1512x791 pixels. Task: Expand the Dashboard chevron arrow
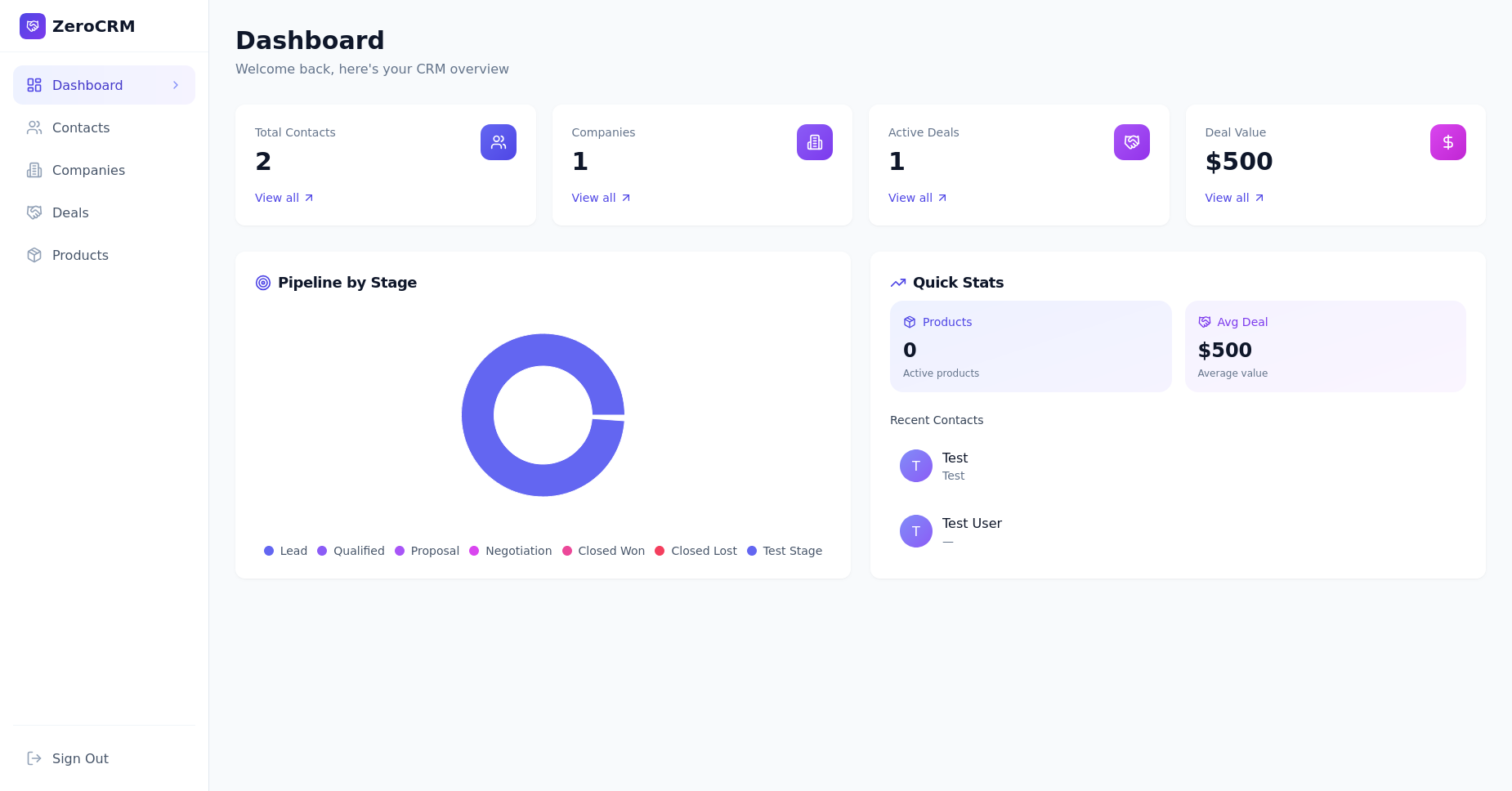(176, 85)
